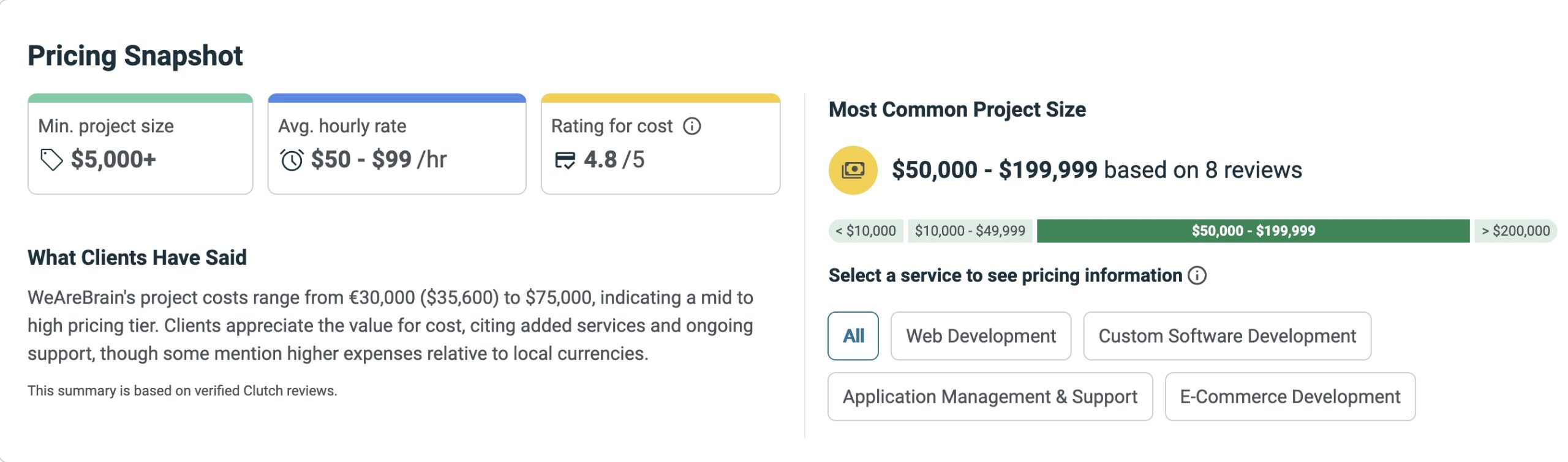
Task: Click the yellow money icon for project size
Action: click(853, 170)
